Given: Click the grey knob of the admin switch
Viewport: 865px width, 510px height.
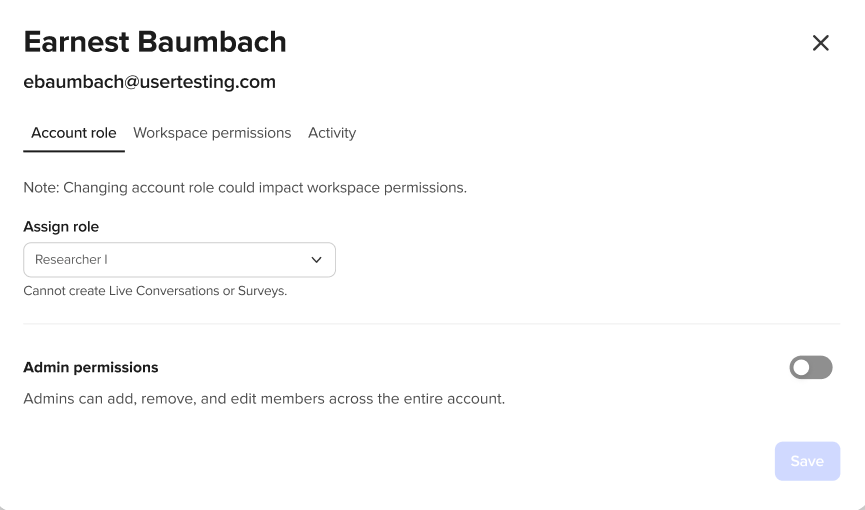Looking at the screenshot, I should pyautogui.click(x=802, y=368).
